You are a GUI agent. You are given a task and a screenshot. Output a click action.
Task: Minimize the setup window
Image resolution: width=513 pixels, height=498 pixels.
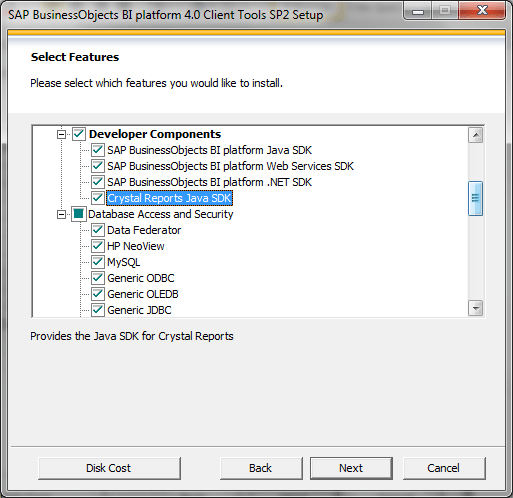[x=418, y=11]
